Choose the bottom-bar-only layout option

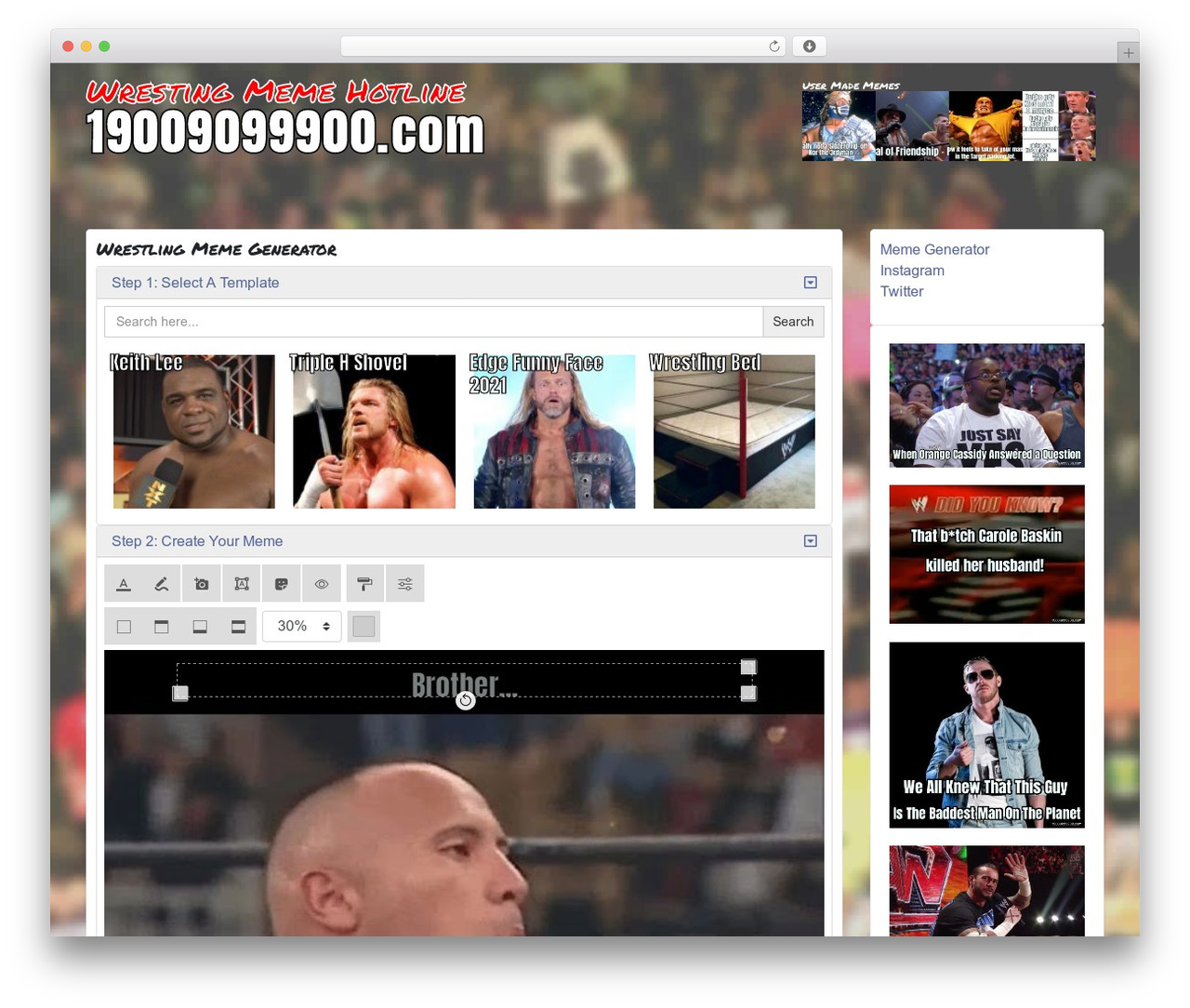coord(200,627)
